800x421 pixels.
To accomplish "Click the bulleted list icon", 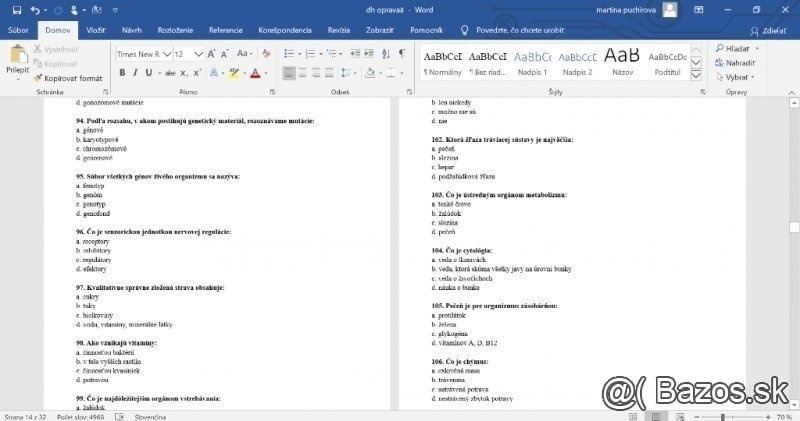I will [x=288, y=54].
